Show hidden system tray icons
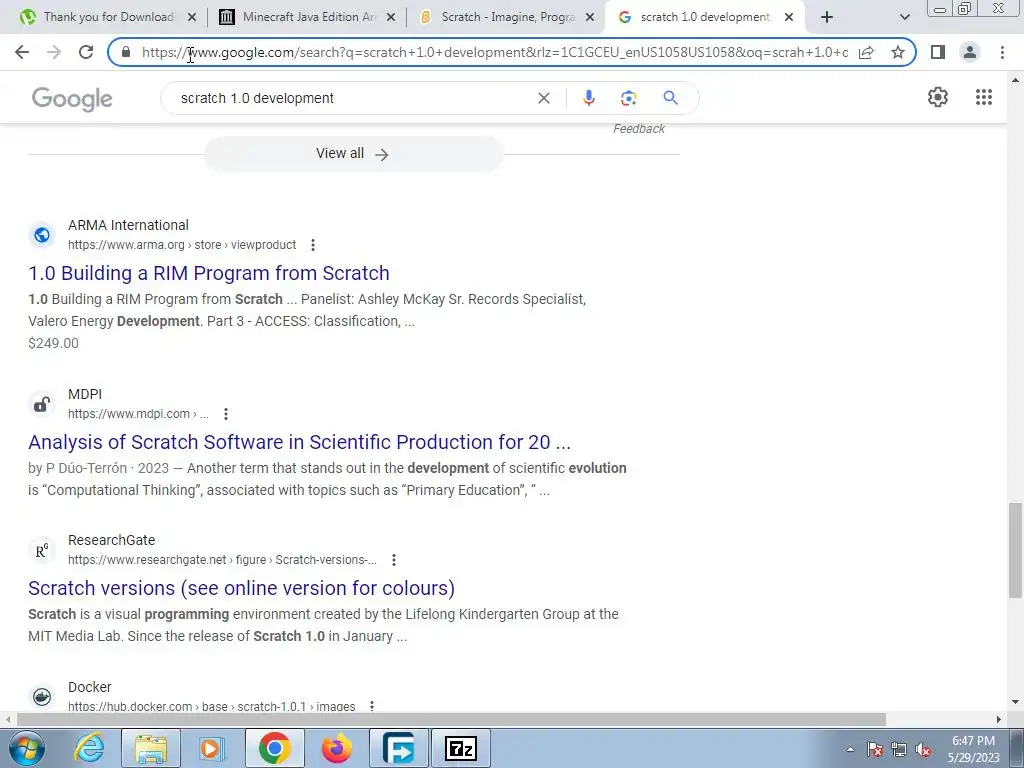Screen dimensions: 1024x768 850,749
